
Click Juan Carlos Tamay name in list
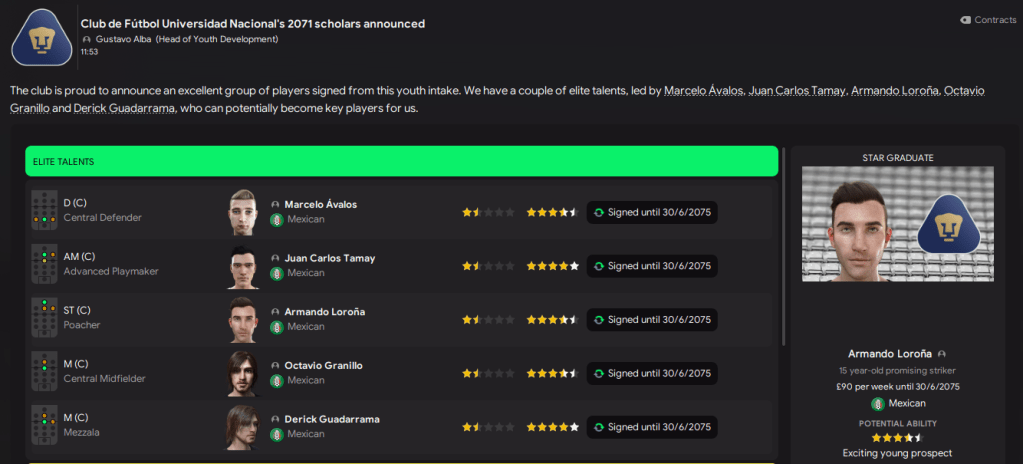329,258
